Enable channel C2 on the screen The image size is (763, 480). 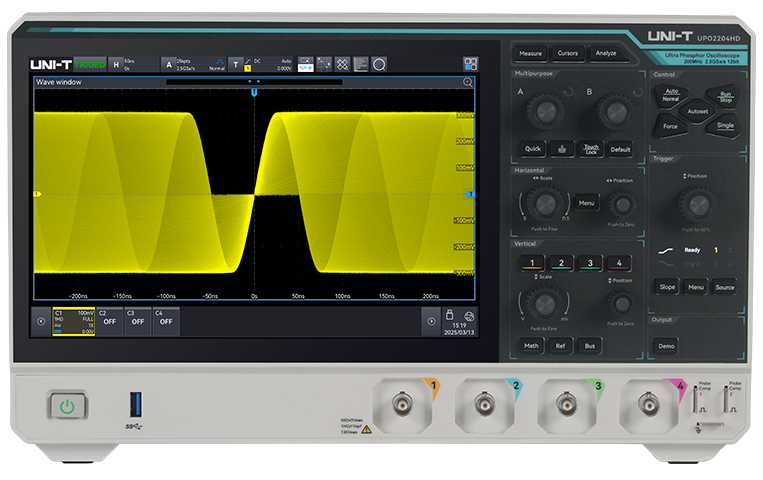click(x=109, y=320)
